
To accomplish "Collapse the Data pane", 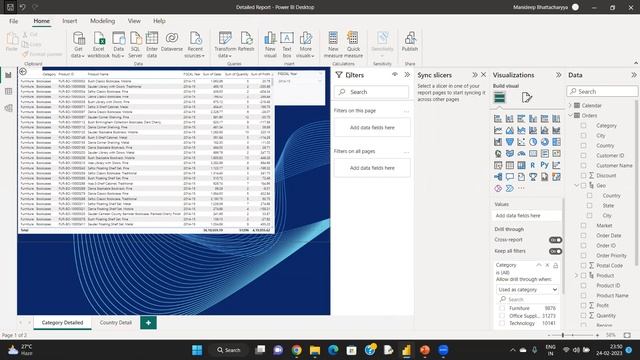I will [x=633, y=75].
